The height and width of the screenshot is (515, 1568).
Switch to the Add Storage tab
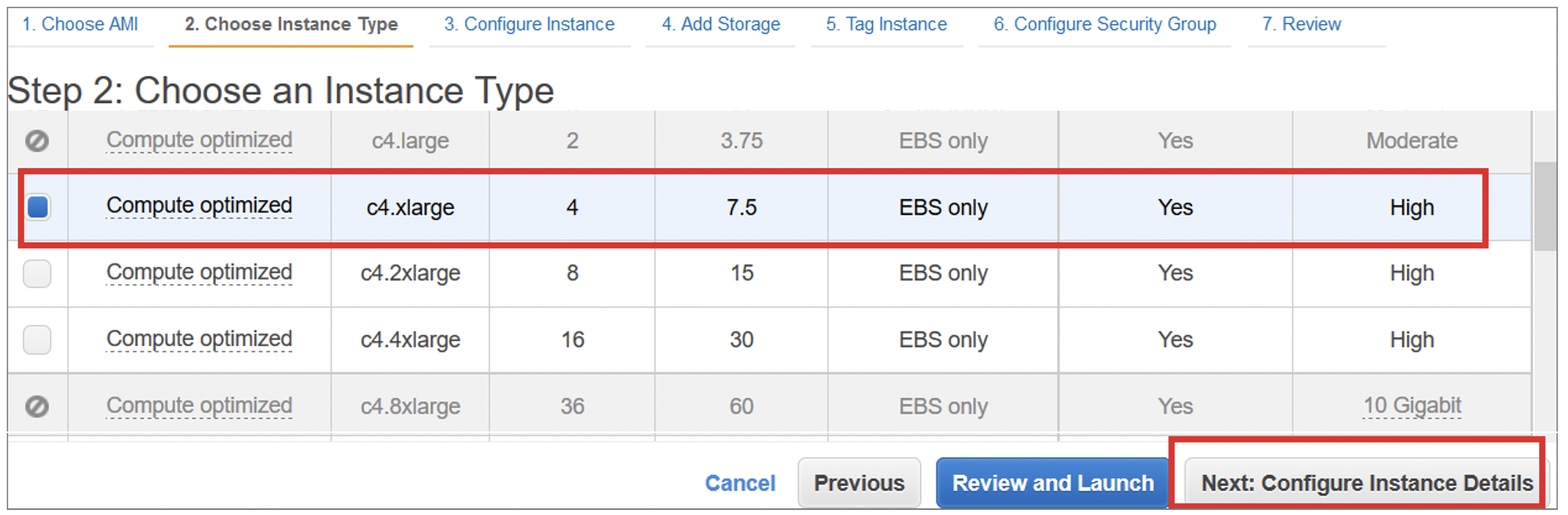[x=720, y=25]
